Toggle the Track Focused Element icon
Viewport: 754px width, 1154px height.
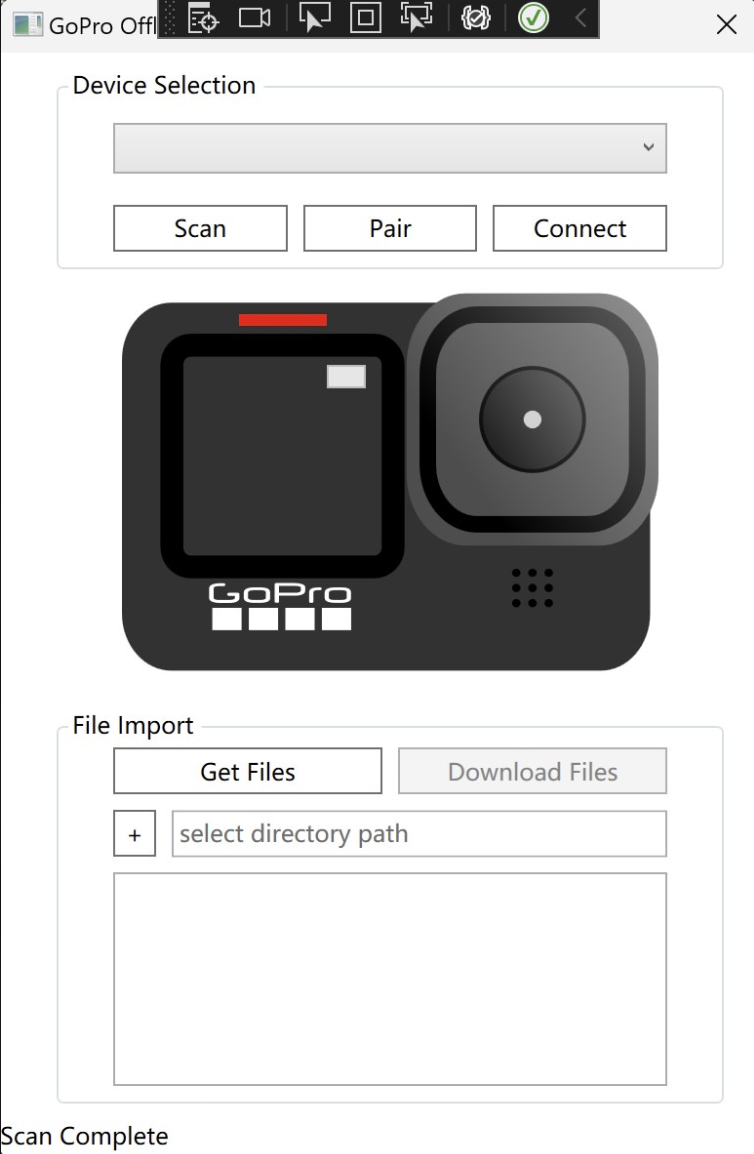[416, 18]
